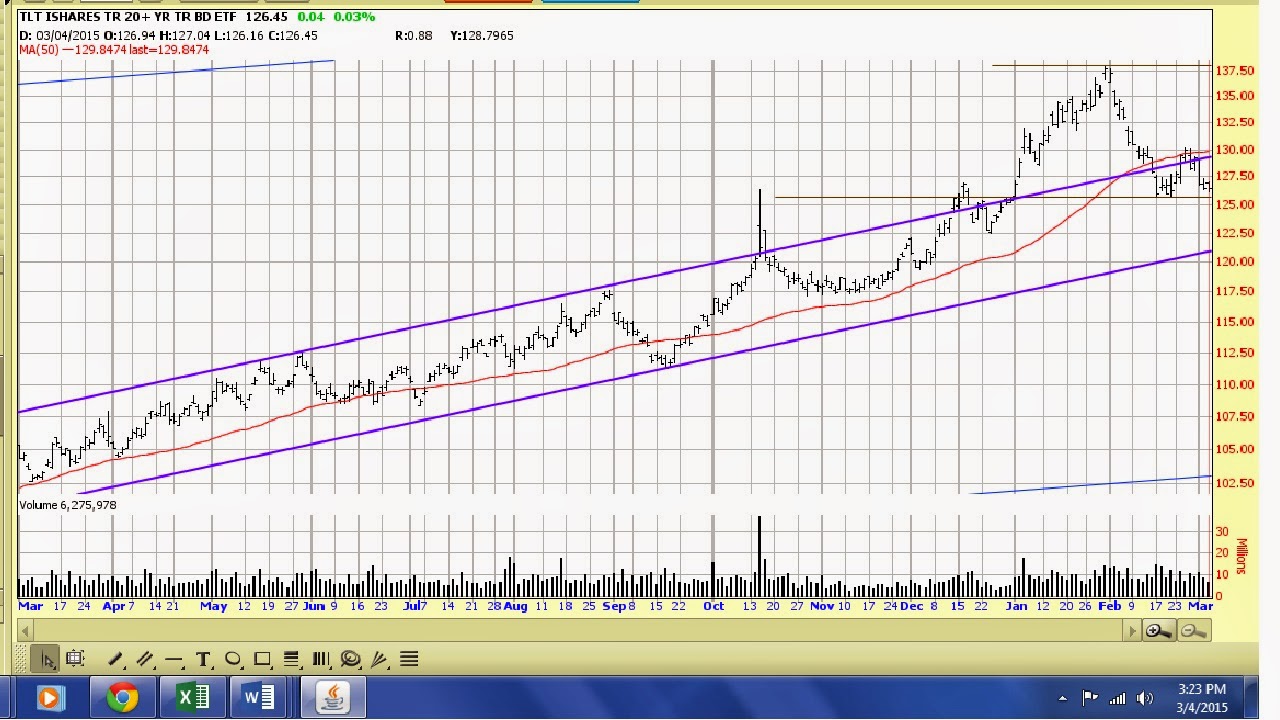Viewport: 1280px width, 720px height.
Task: Click the Jun label on date axis
Action: click(313, 606)
